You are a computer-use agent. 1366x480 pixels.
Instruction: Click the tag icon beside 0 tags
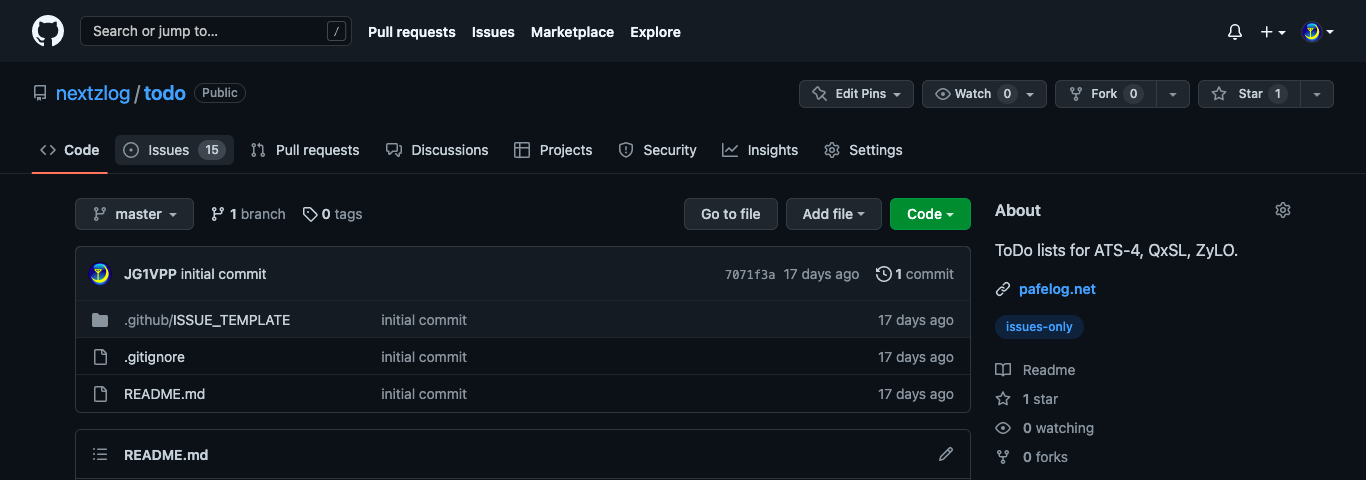tap(310, 214)
